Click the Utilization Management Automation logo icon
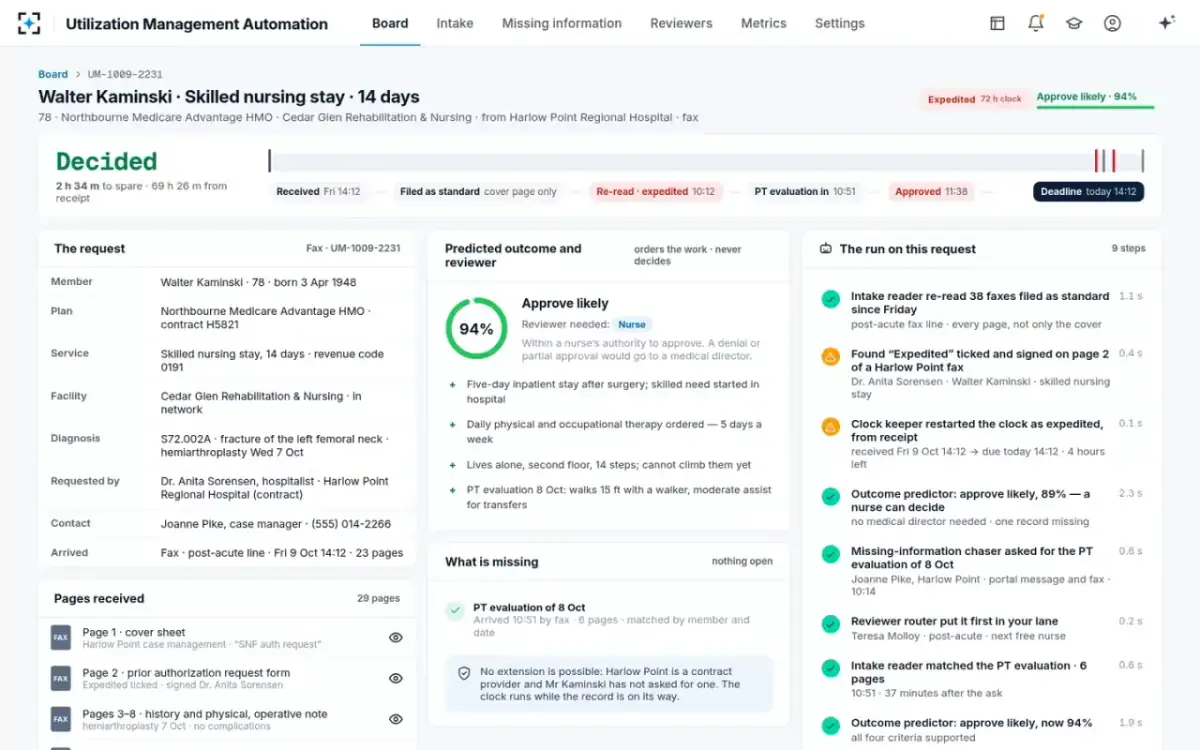Viewport: 1200px width, 750px height. point(29,23)
